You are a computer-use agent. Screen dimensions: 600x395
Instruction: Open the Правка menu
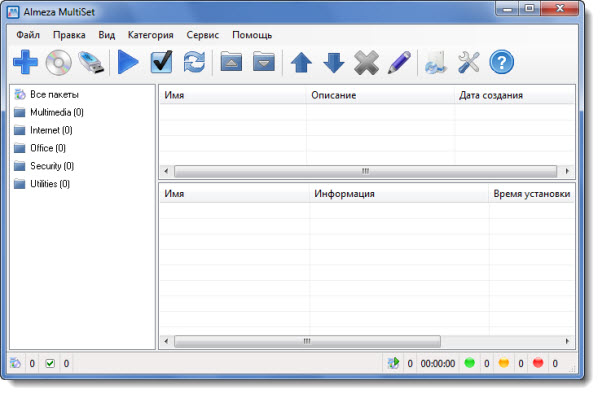(69, 35)
